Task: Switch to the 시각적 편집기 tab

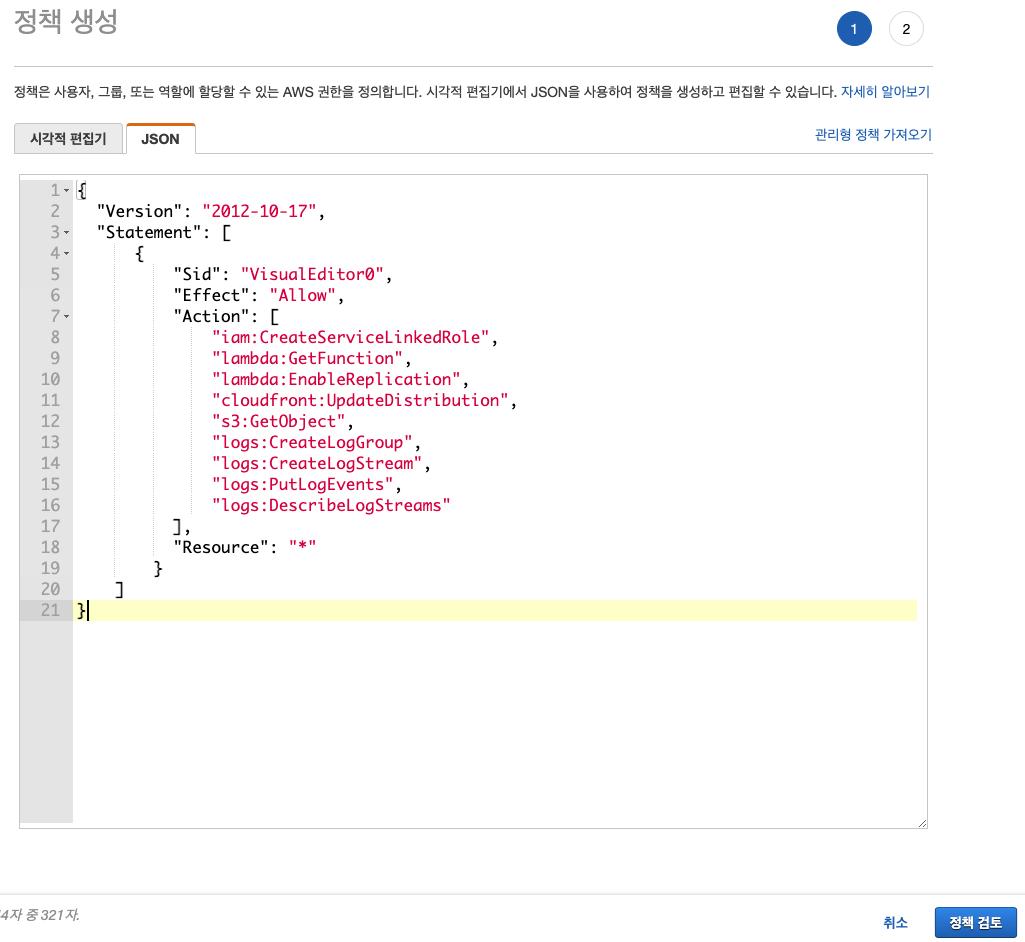Action: pyautogui.click(x=68, y=138)
